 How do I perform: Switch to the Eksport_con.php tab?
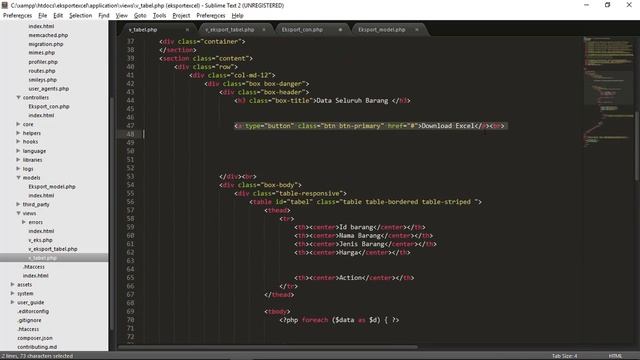302,30
